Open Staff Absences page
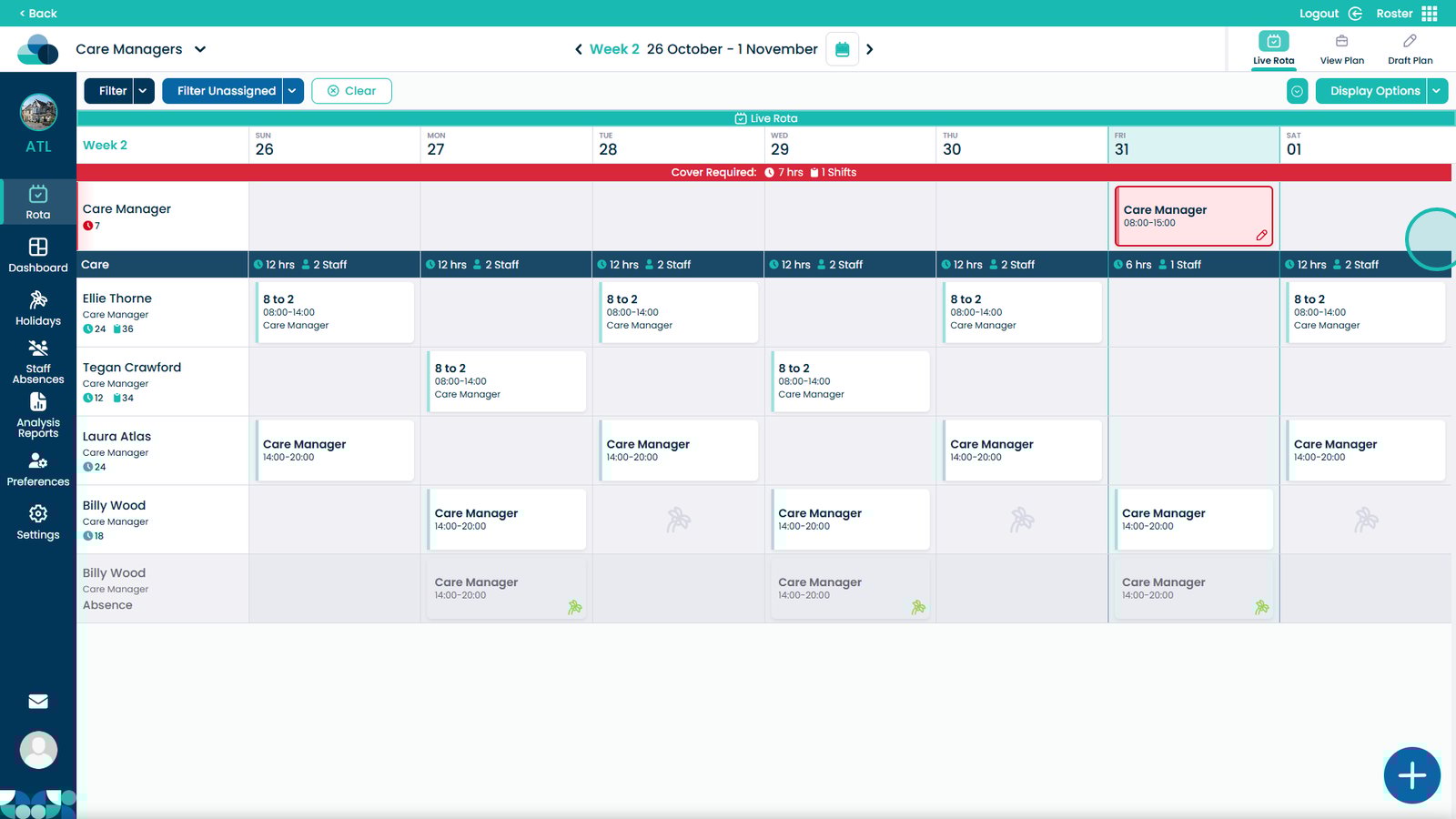This screenshot has height=819, width=1456. 38,361
